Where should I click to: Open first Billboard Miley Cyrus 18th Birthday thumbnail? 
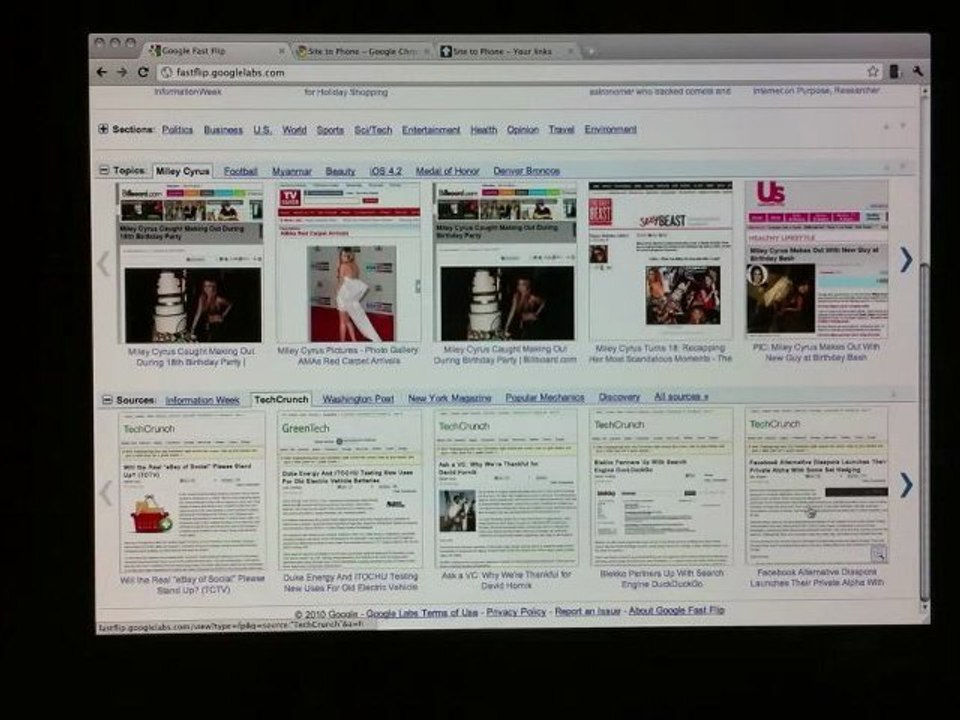[191, 263]
